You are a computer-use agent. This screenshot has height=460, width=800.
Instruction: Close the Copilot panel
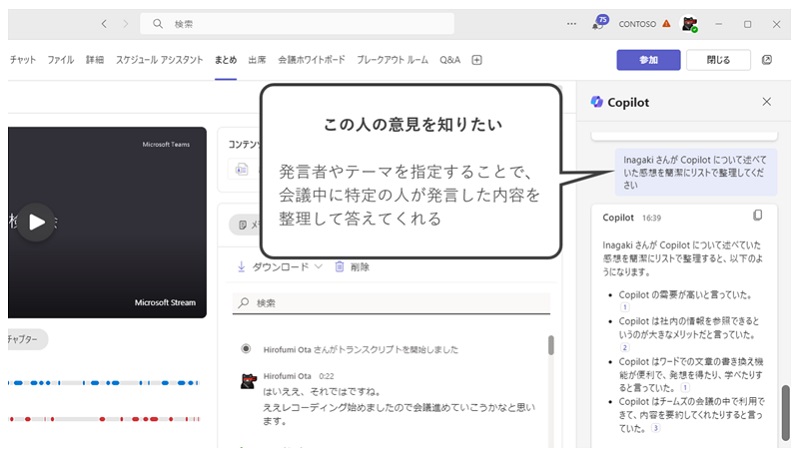[x=766, y=101]
